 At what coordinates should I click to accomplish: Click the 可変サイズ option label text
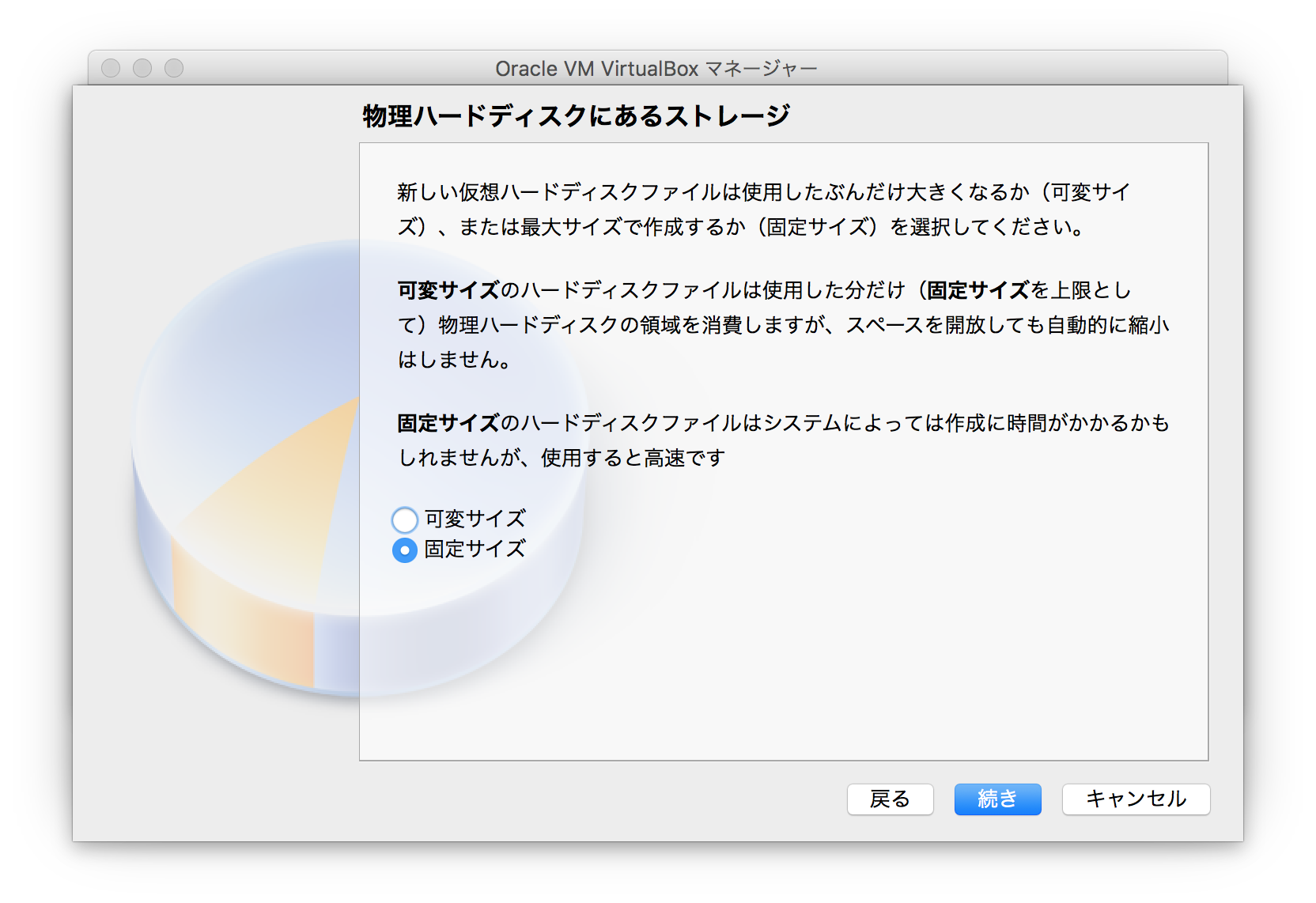click(x=473, y=520)
